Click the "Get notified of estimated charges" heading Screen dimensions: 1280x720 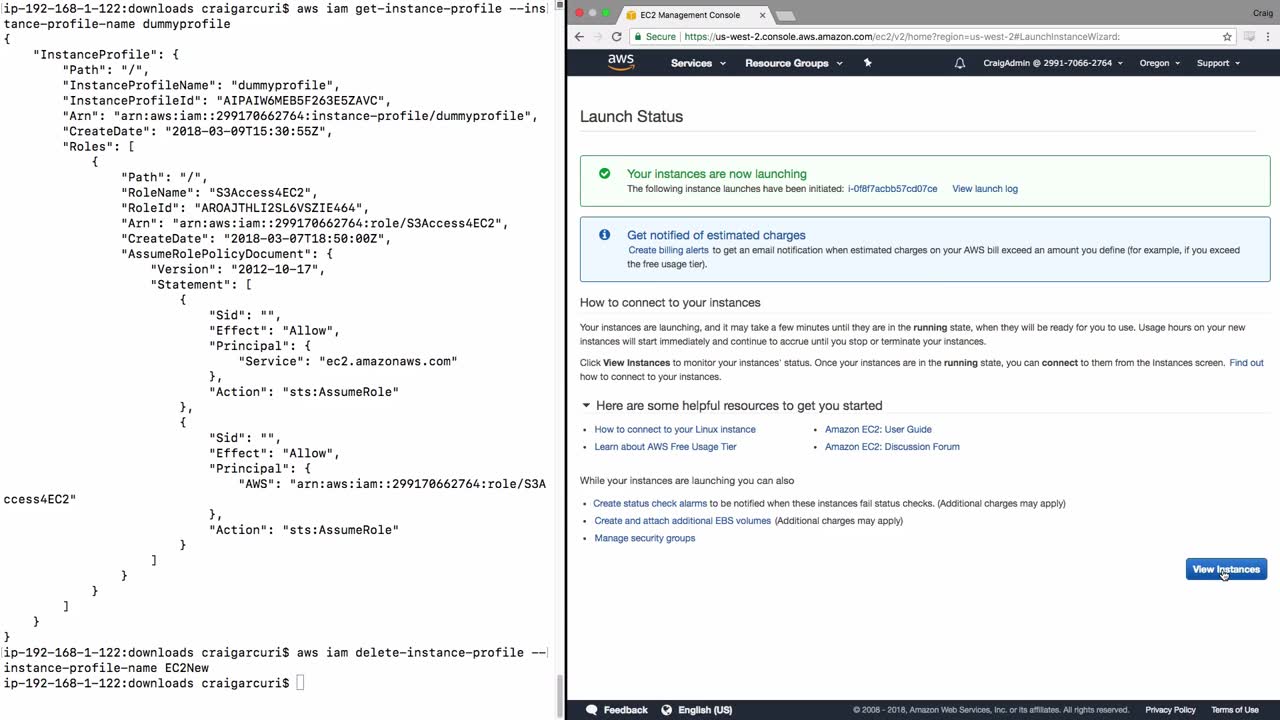coord(716,235)
